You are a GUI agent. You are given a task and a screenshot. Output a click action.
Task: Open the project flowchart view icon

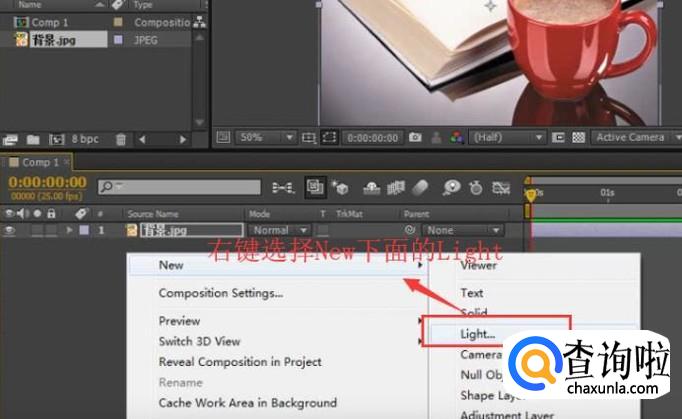(x=199, y=20)
